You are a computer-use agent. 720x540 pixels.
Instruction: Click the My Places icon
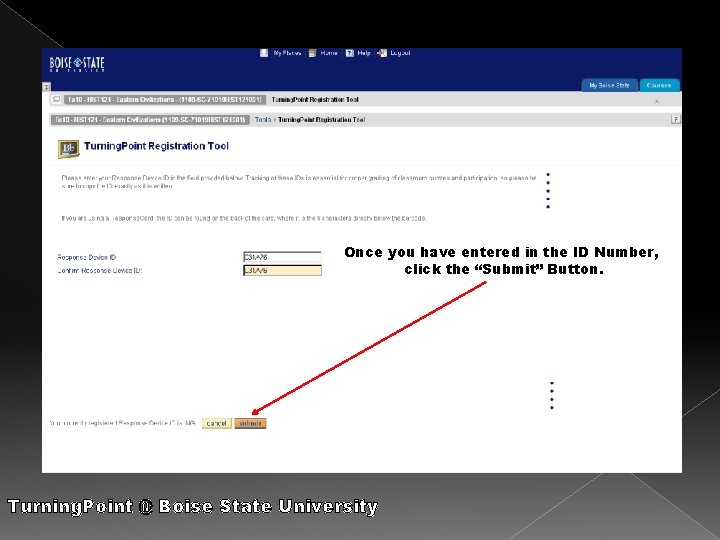[264, 53]
